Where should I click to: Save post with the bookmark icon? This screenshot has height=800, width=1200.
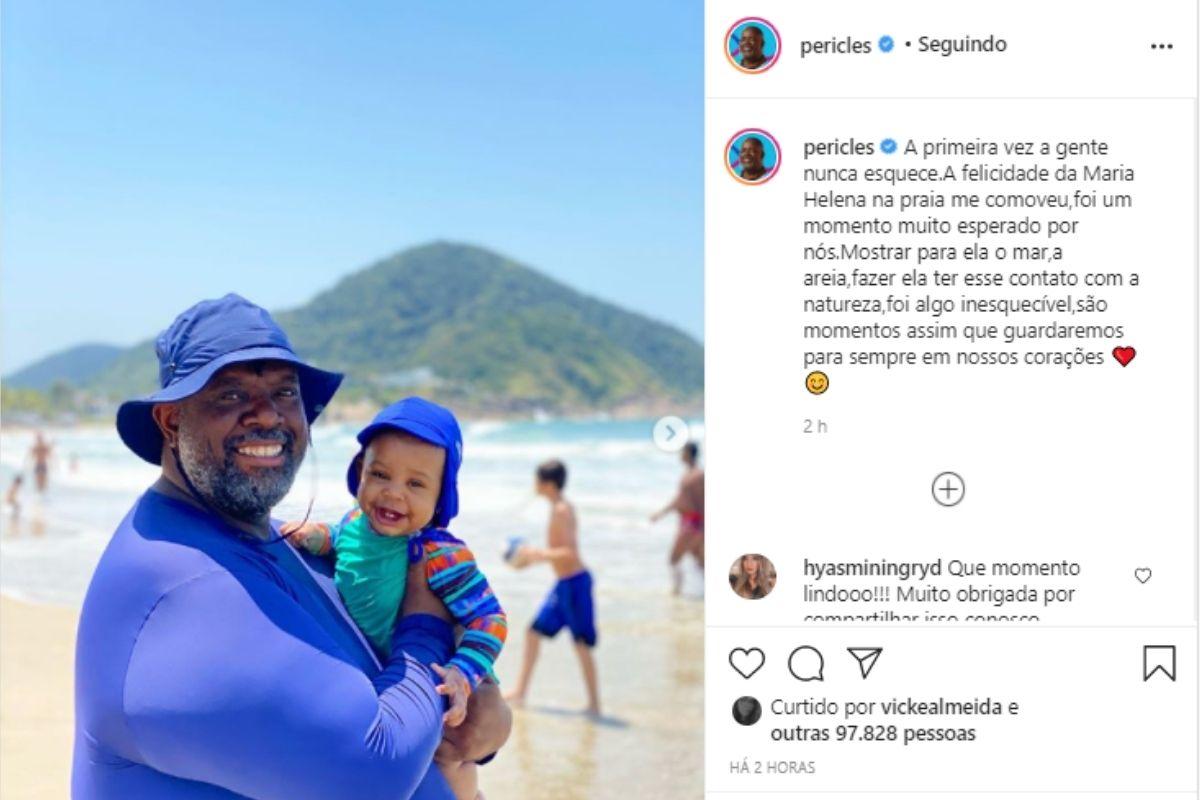[x=1159, y=663]
